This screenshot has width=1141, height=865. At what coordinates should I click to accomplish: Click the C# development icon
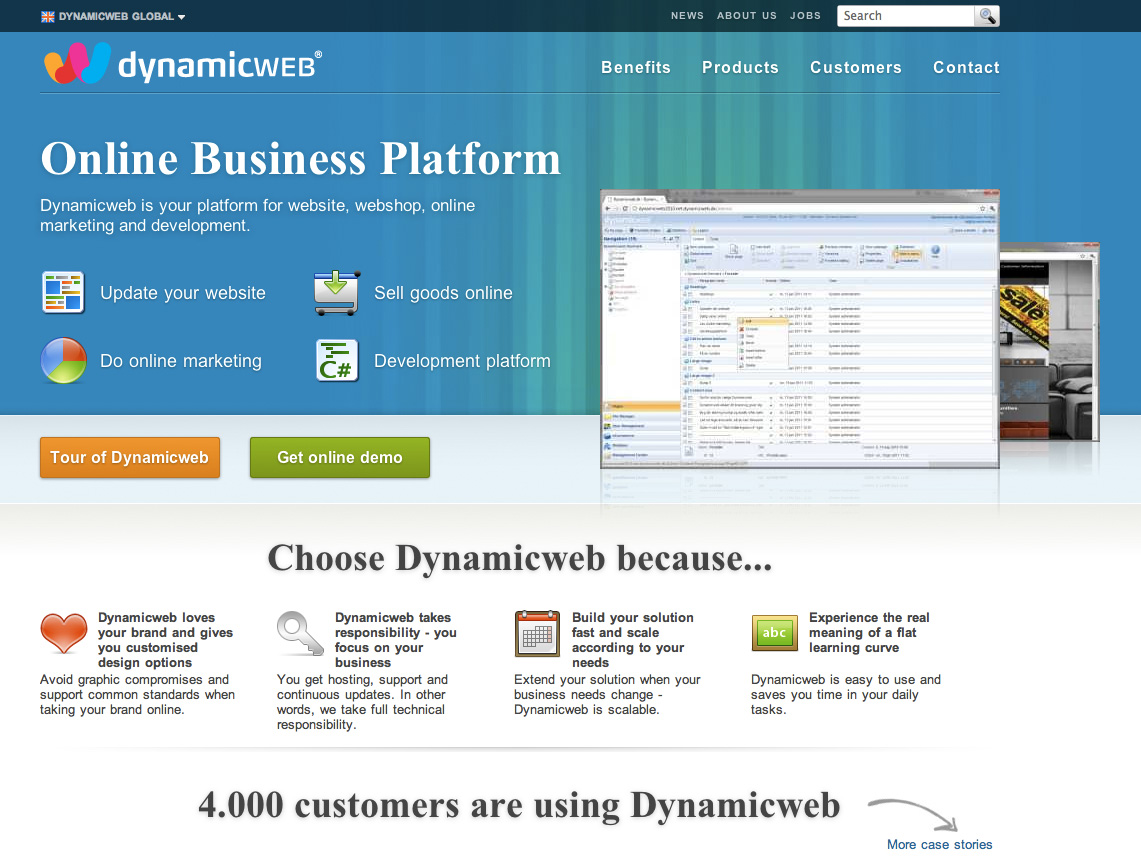tap(337, 360)
